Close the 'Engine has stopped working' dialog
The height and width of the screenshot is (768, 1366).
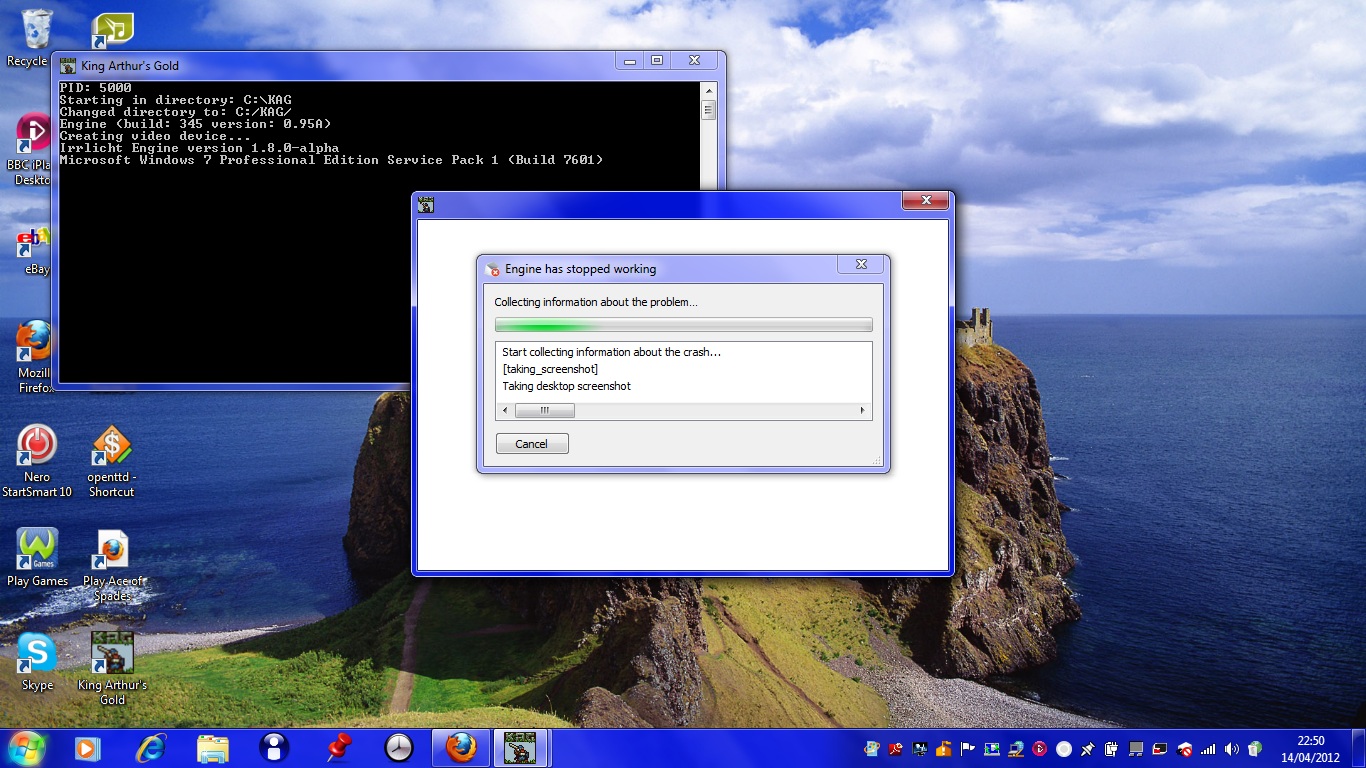[x=861, y=265]
